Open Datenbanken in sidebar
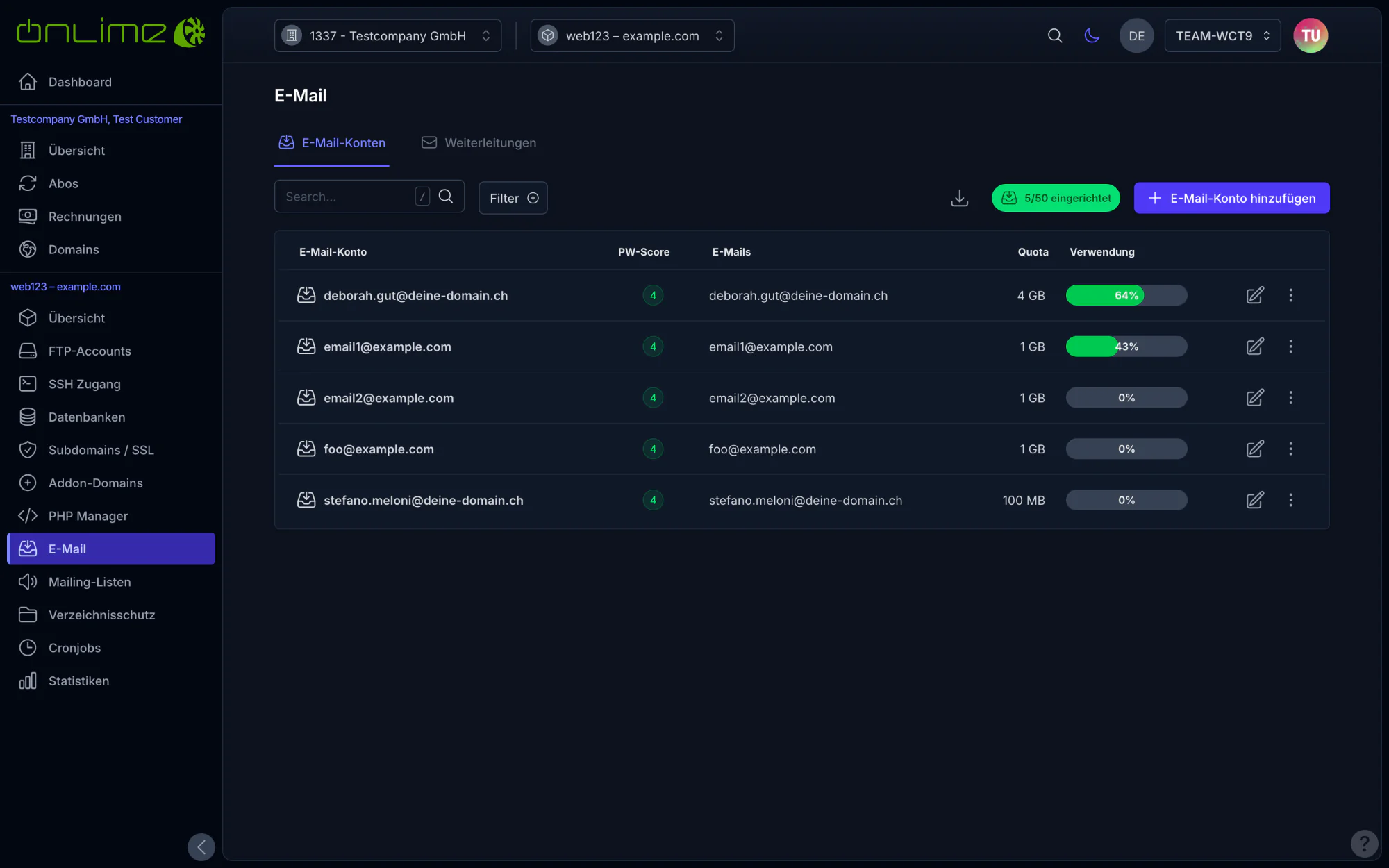 (x=111, y=417)
